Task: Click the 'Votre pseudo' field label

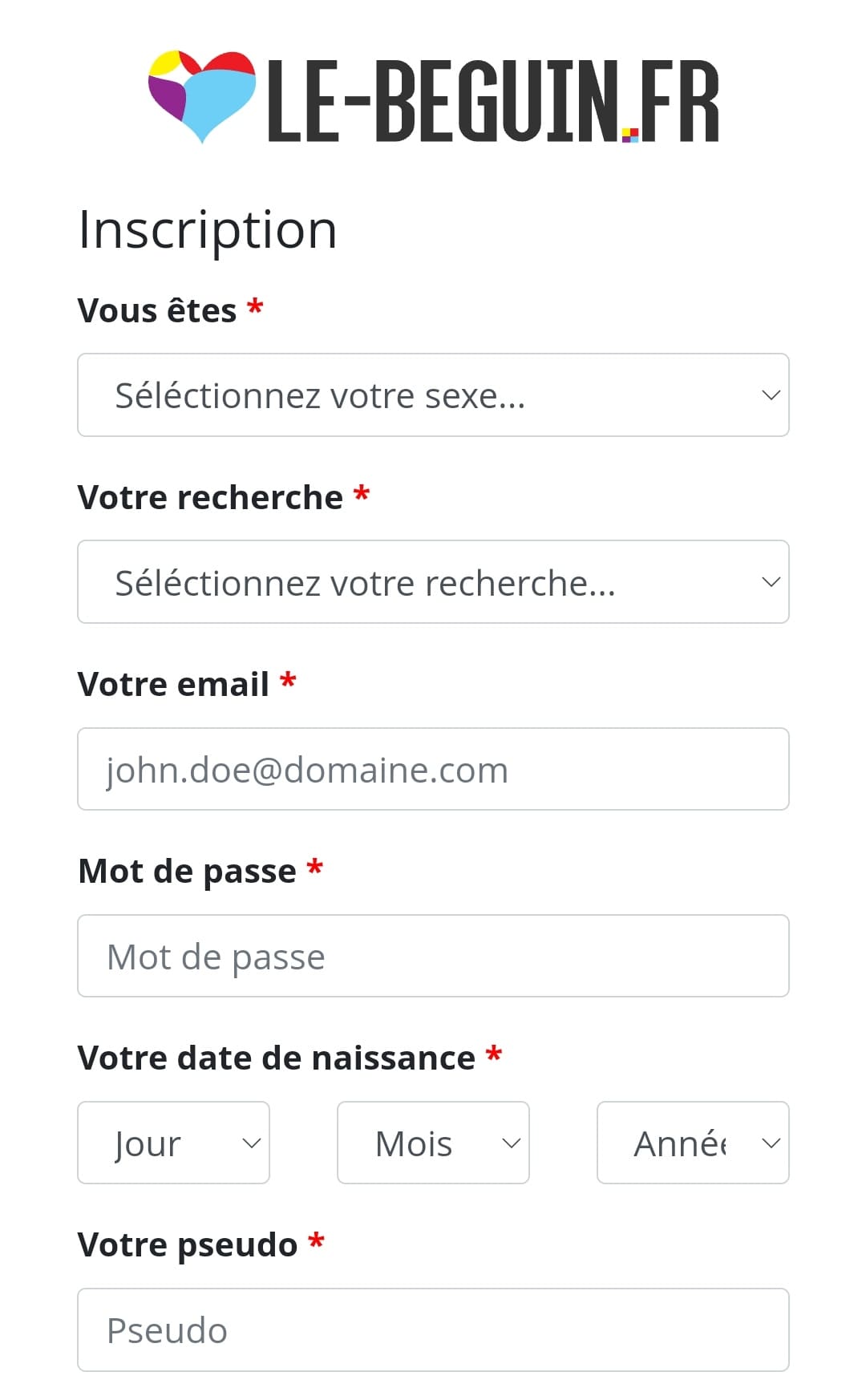Action: pyautogui.click(x=188, y=1245)
